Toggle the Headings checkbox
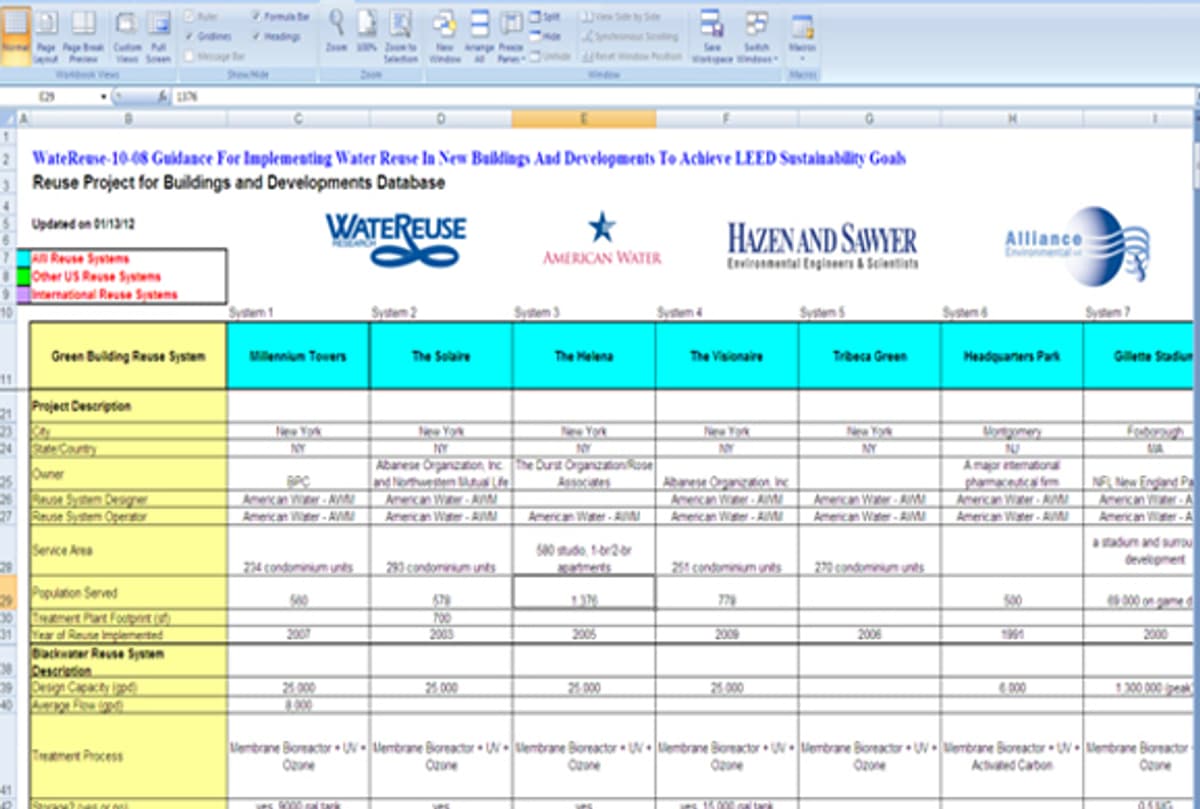The image size is (1200, 809). (257, 36)
